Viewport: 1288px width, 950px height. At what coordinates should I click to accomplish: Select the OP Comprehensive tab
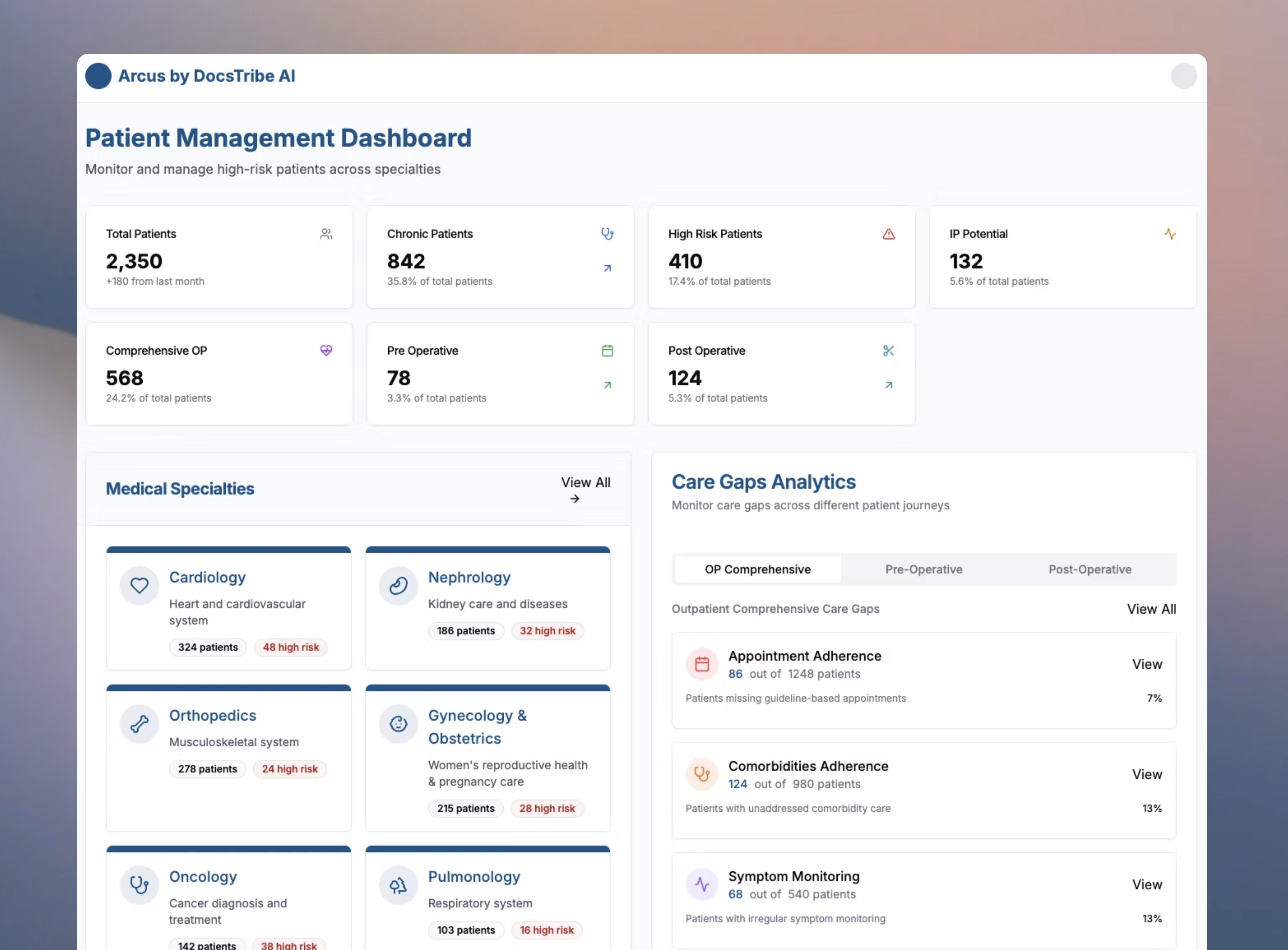point(757,569)
